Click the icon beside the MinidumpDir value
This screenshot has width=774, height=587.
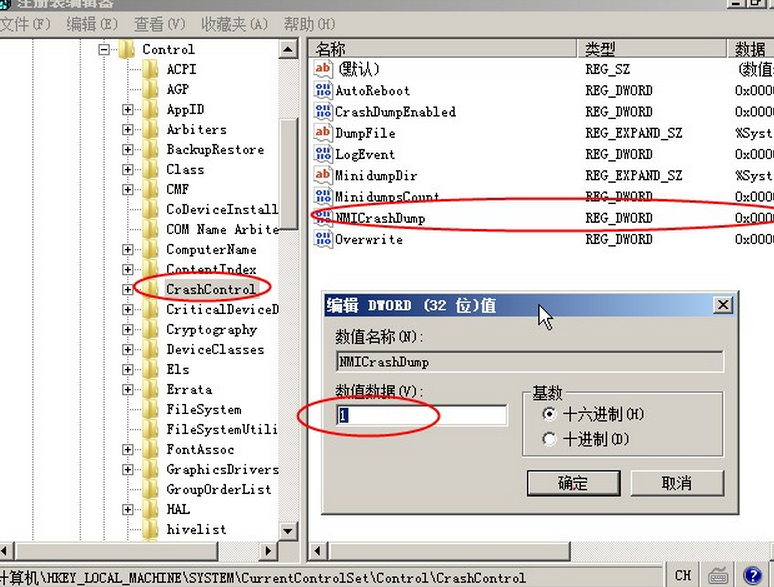[323, 175]
